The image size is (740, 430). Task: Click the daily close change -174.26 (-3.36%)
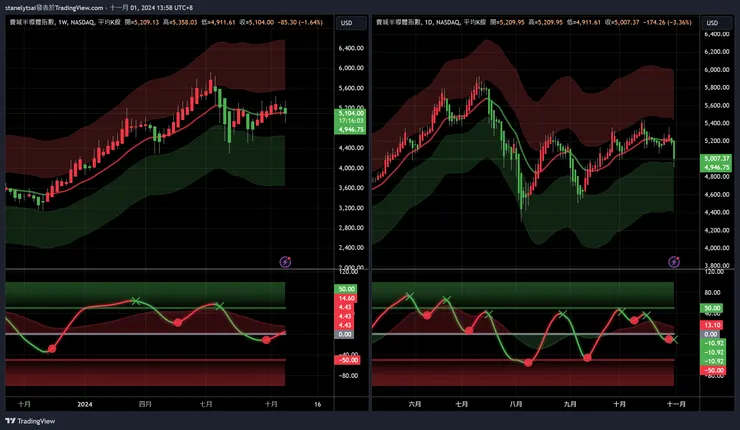[667, 22]
